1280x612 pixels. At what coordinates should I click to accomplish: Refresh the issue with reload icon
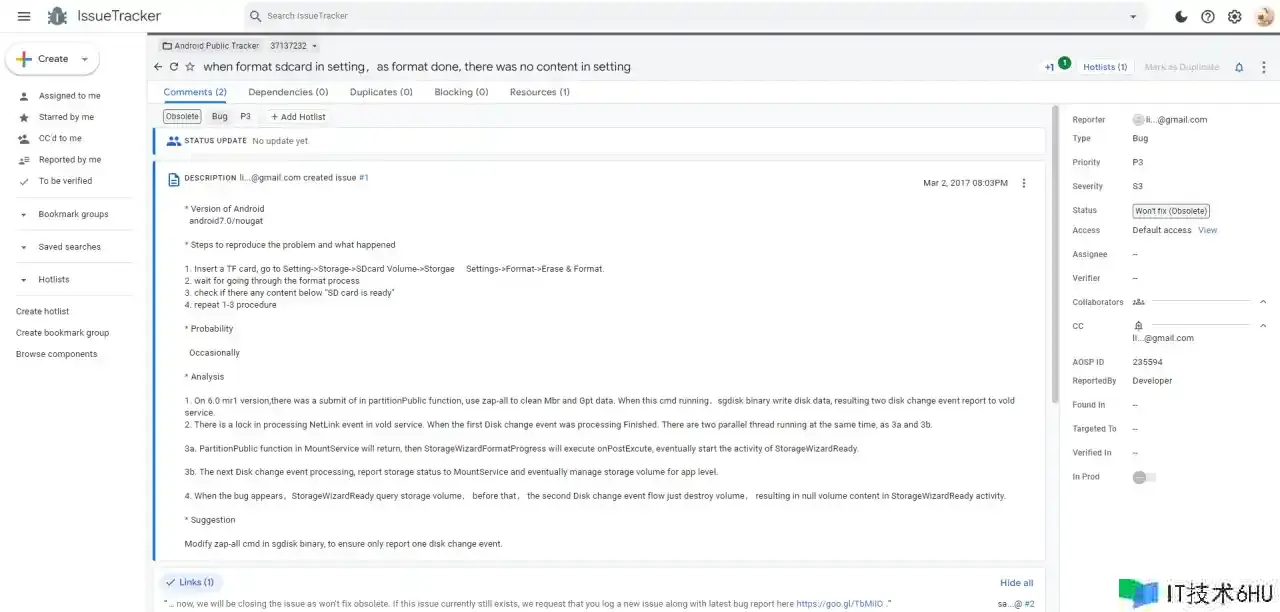pyautogui.click(x=174, y=67)
